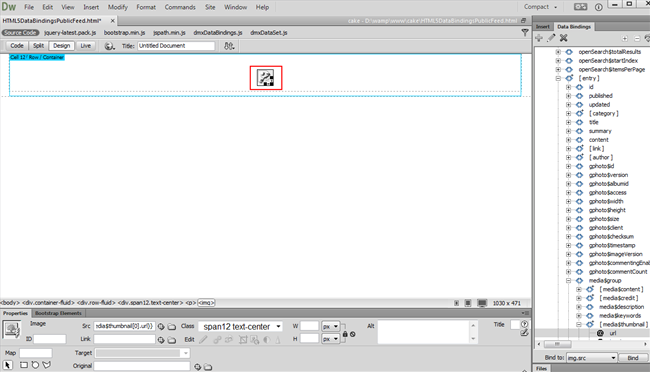Viewport: 650px width, 372px height.
Task: Toggle the Live view button
Action: click(x=85, y=46)
